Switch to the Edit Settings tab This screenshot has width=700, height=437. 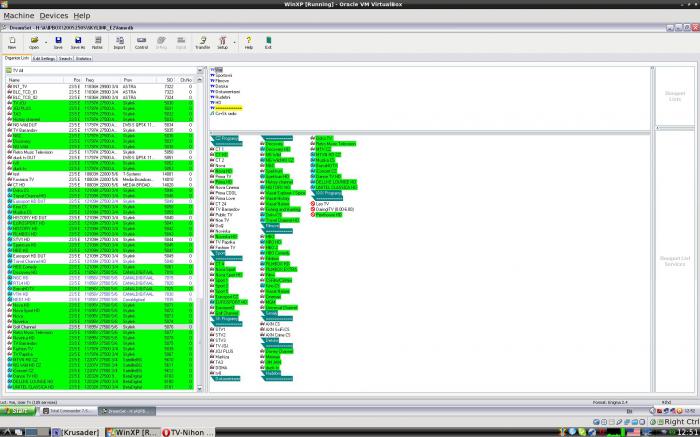point(44,58)
